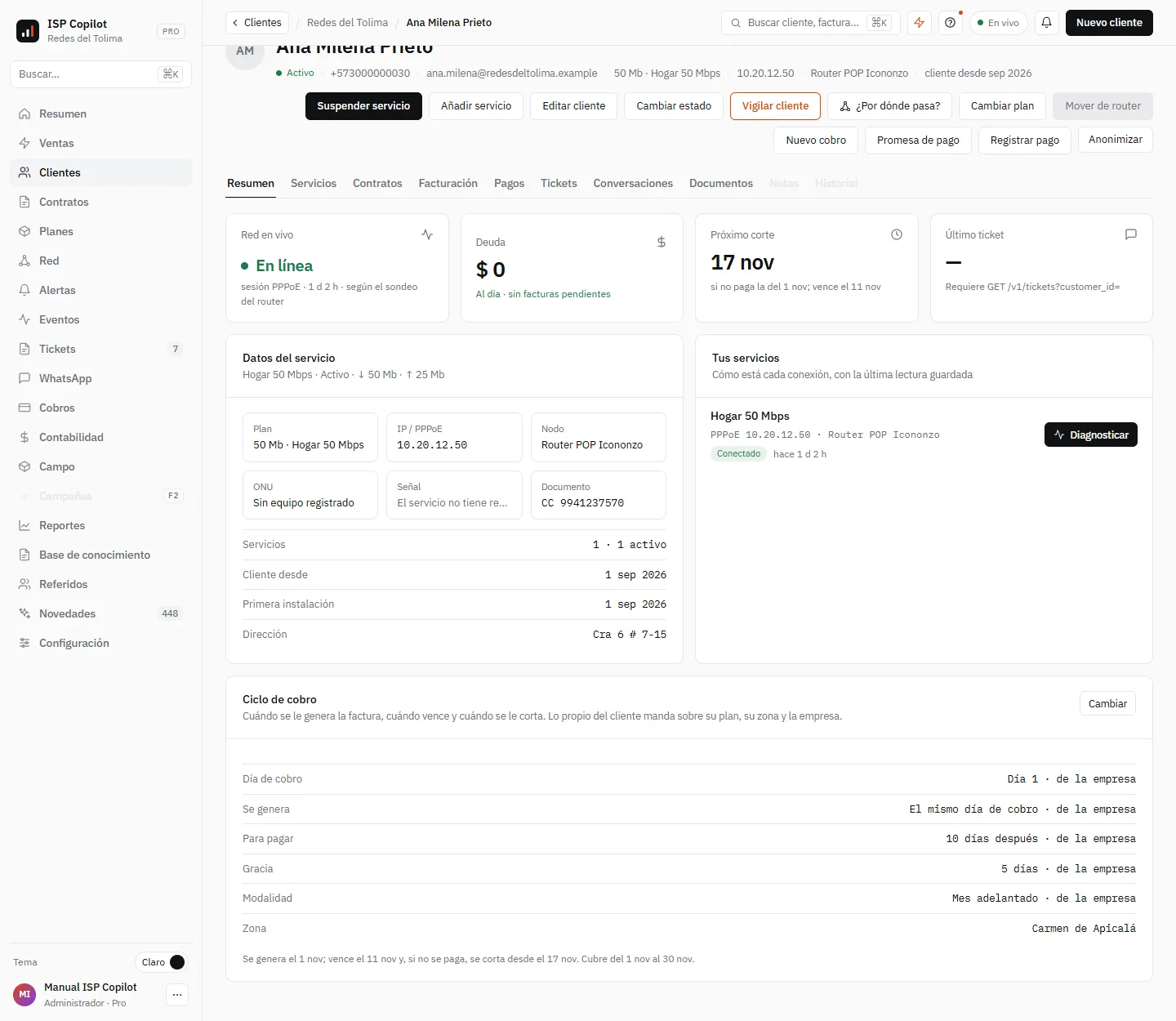Image resolution: width=1176 pixels, height=1021 pixels.
Task: Switch to the Facturación tab
Action: [448, 183]
